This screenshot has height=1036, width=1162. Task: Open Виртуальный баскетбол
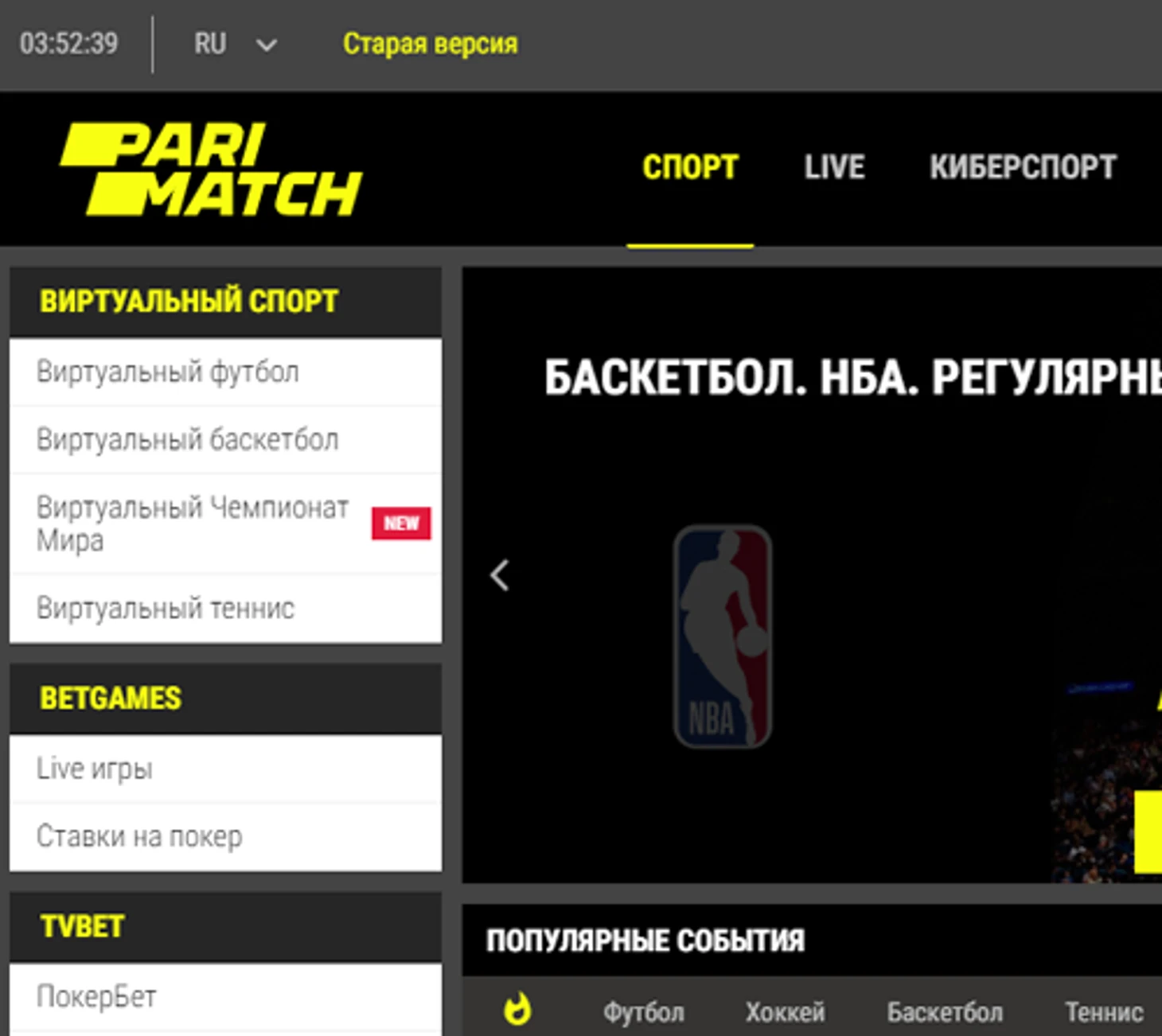tap(226, 440)
